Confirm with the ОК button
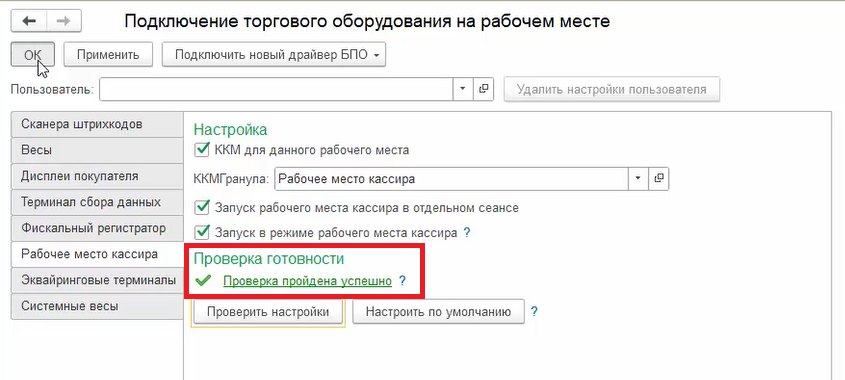The height and width of the screenshot is (380, 845). tap(32, 54)
